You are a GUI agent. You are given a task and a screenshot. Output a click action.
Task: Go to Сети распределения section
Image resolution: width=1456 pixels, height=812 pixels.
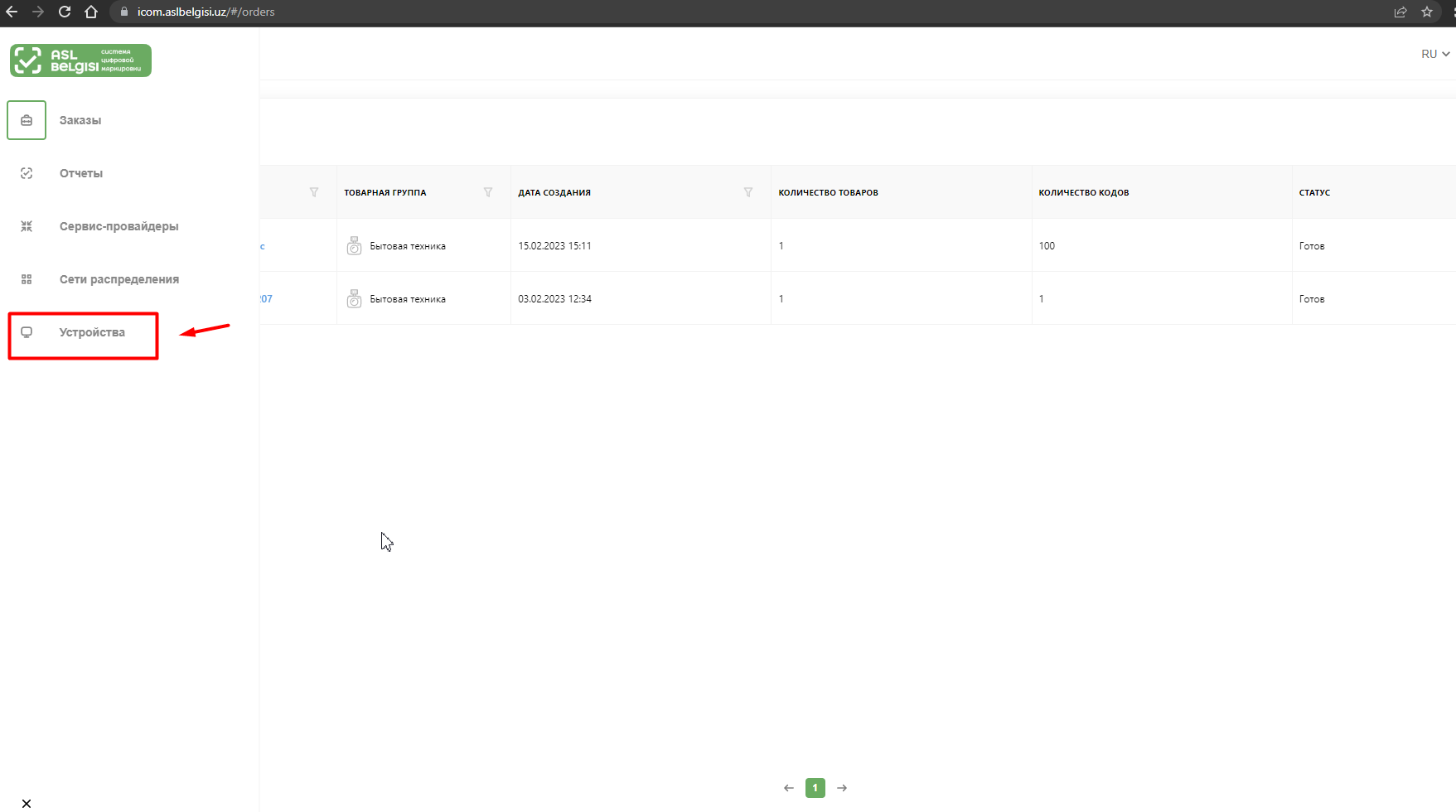[x=119, y=279]
